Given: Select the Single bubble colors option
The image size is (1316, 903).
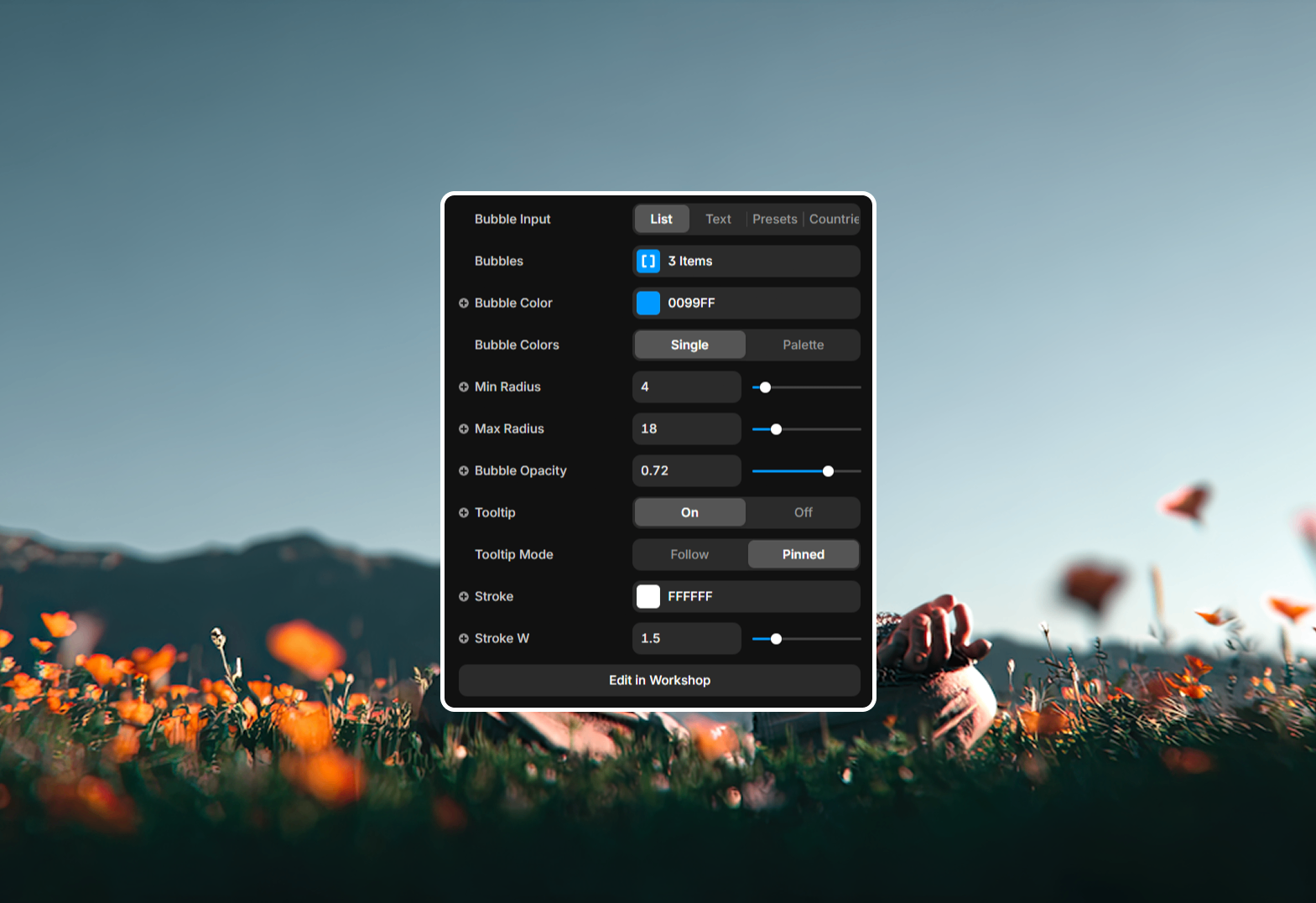Looking at the screenshot, I should click(x=689, y=345).
